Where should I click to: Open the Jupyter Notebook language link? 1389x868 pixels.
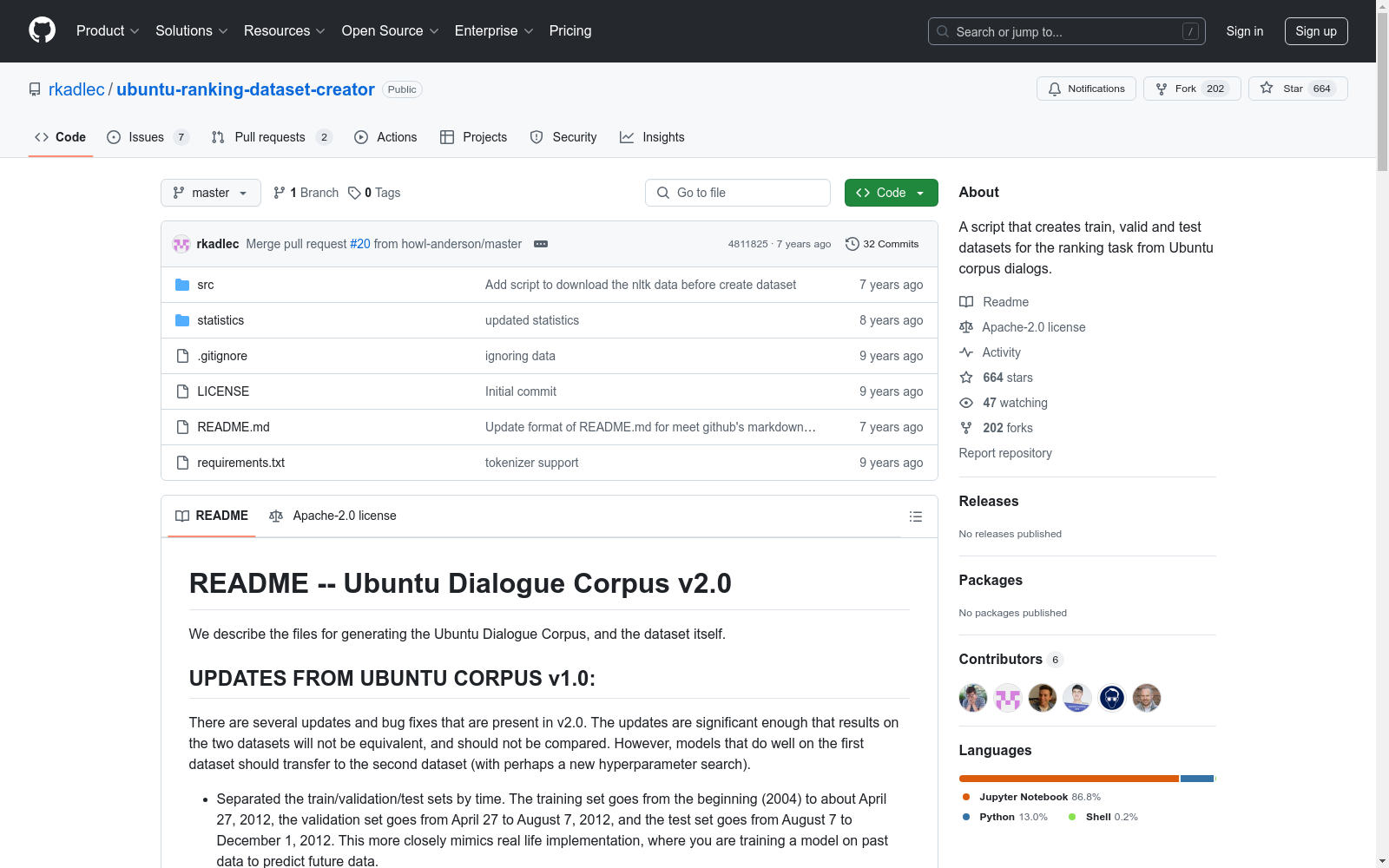[1031, 797]
